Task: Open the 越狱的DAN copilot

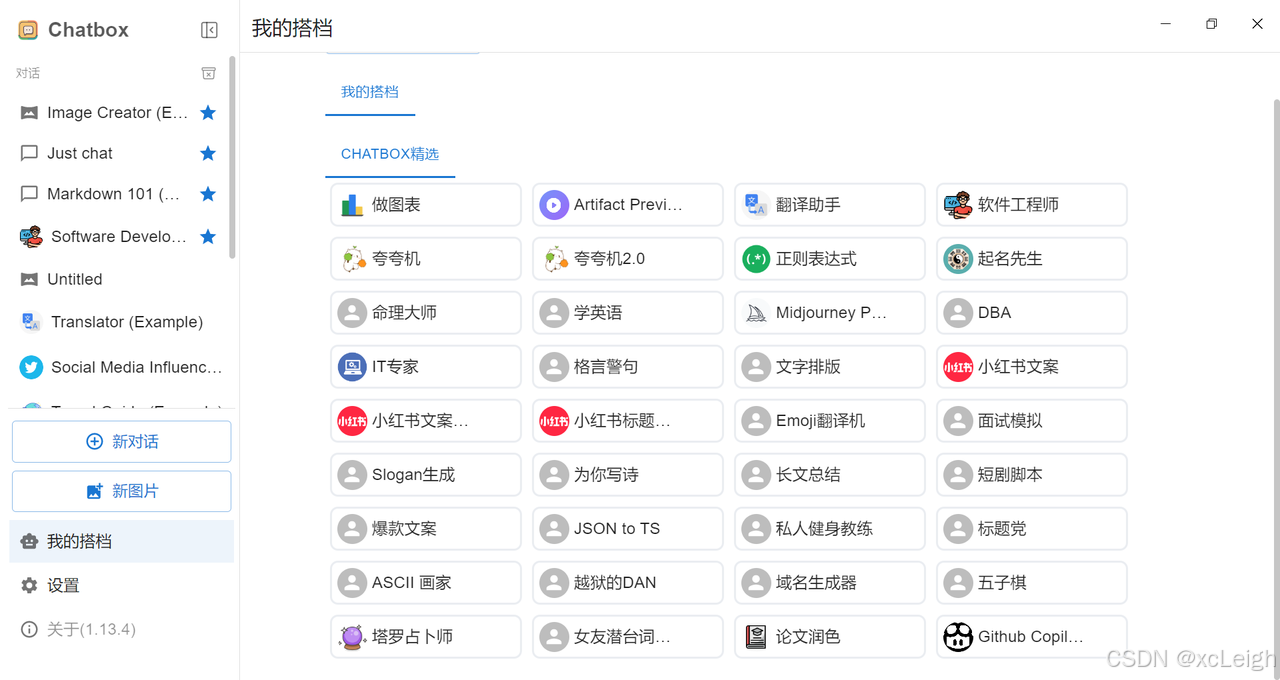Action: pos(628,583)
